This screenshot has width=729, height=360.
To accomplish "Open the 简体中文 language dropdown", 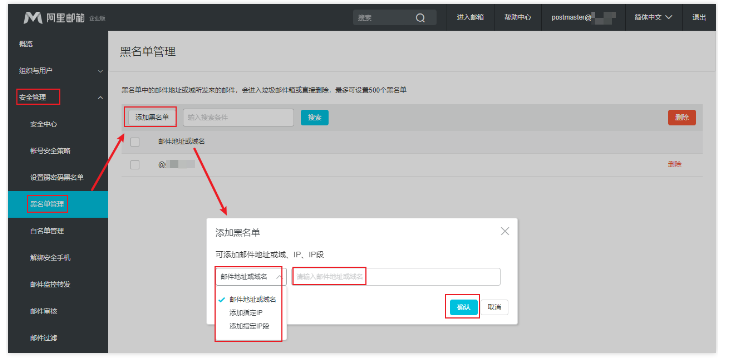I will coord(653,18).
